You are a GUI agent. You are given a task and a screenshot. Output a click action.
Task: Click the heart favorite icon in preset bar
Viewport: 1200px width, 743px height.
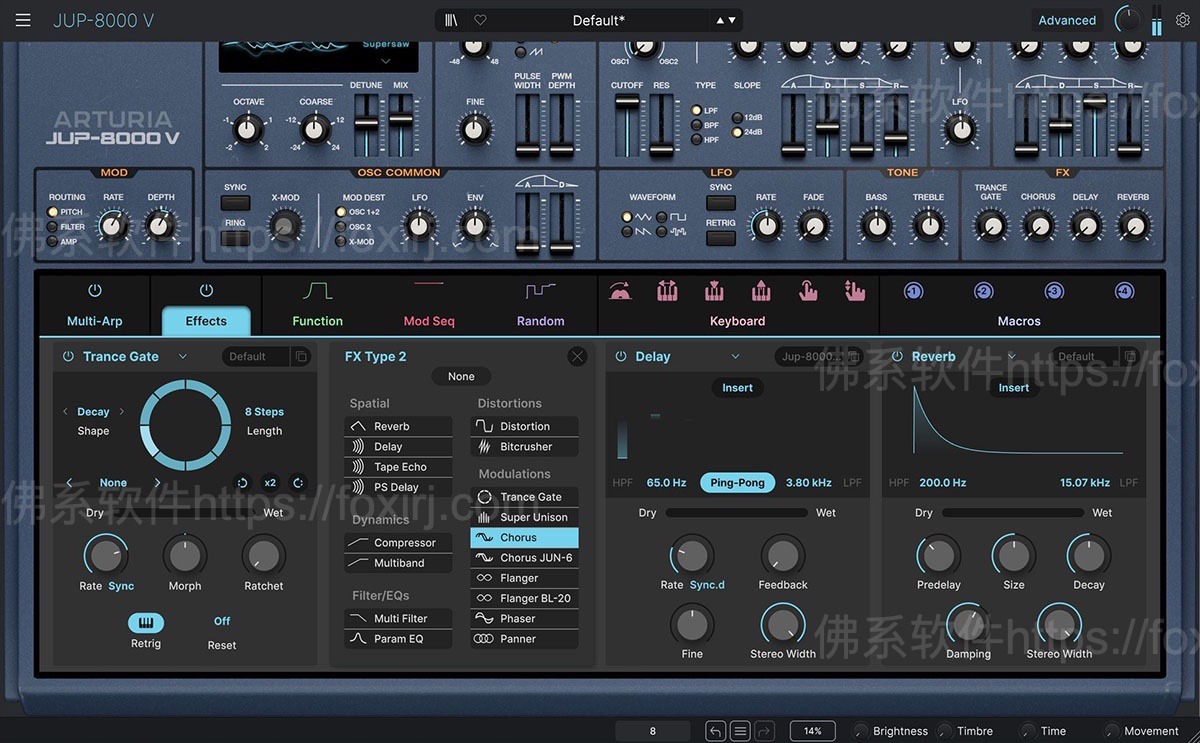482,19
